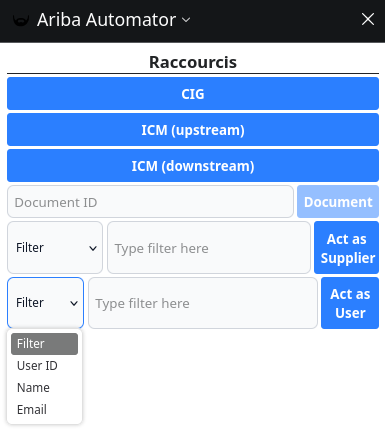The image size is (385, 436).
Task: Open the Ariba Automator title dropdown chevron
Action: coord(186,20)
